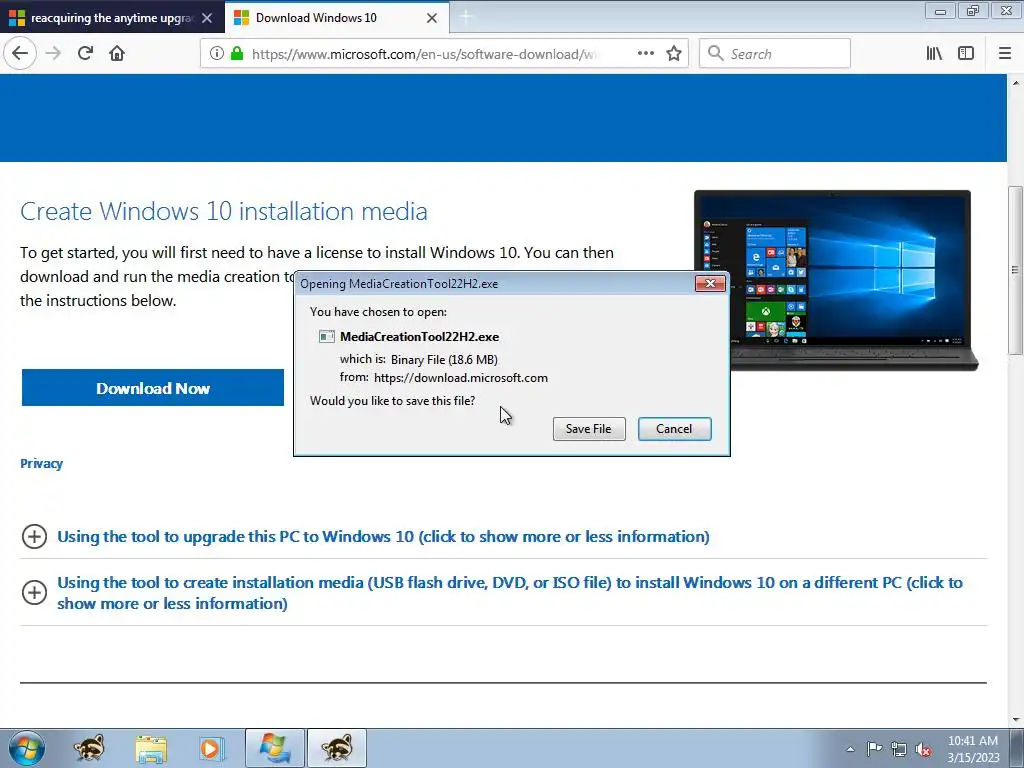This screenshot has width=1024, height=768.
Task: Go back to the previous page
Action: point(20,53)
